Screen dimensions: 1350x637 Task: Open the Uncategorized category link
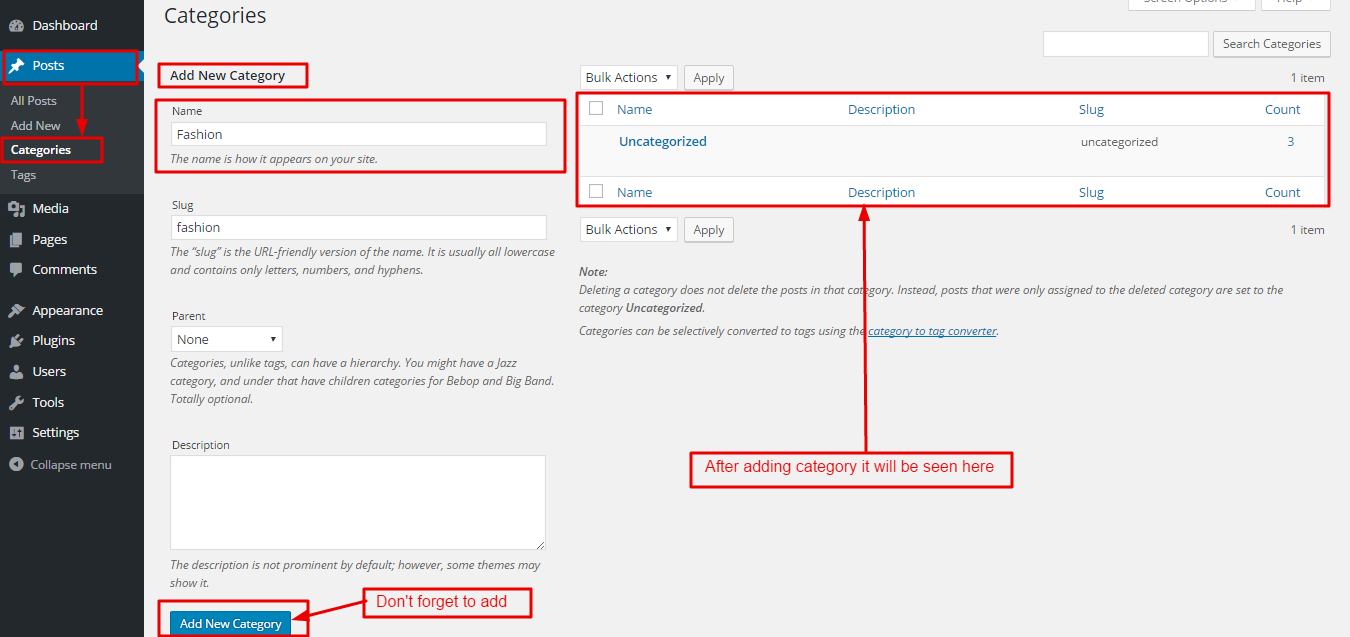point(663,142)
